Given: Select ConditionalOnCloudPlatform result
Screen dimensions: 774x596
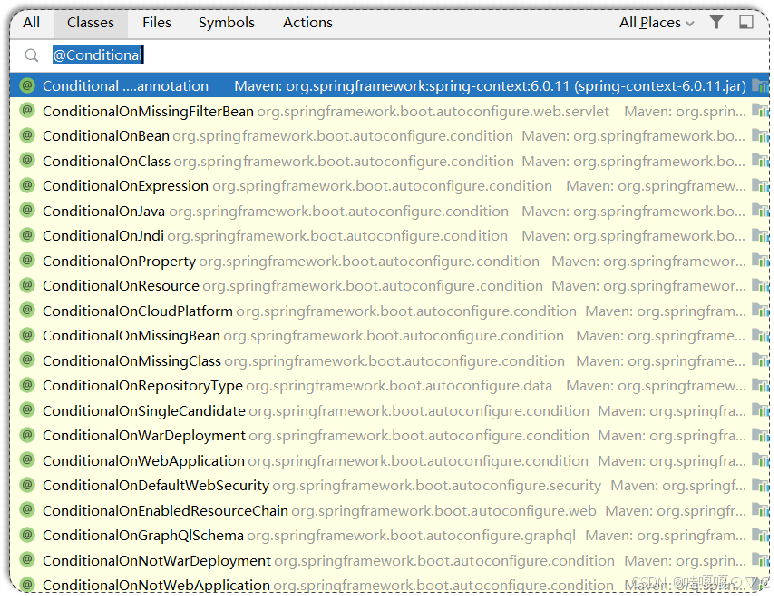Looking at the screenshot, I should coord(389,311).
